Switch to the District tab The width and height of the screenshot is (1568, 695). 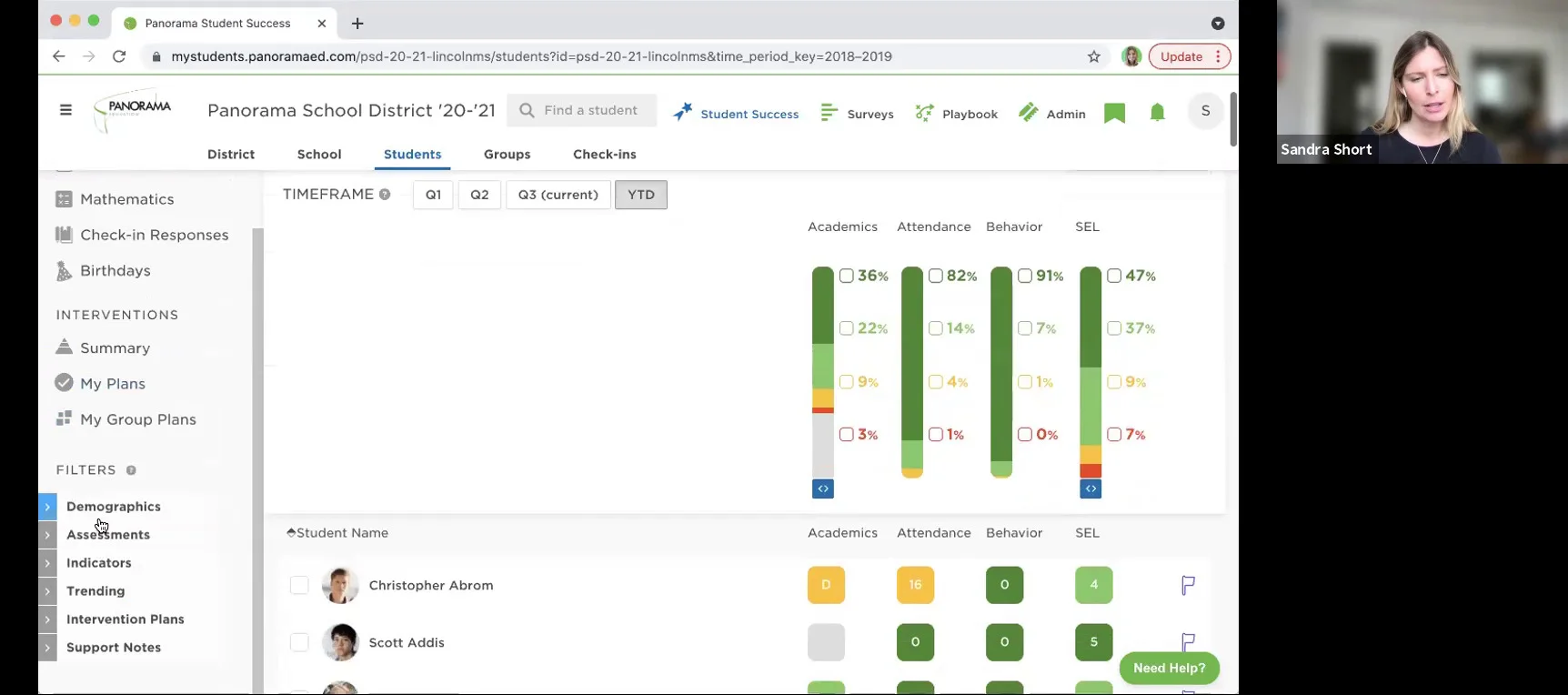point(231,155)
